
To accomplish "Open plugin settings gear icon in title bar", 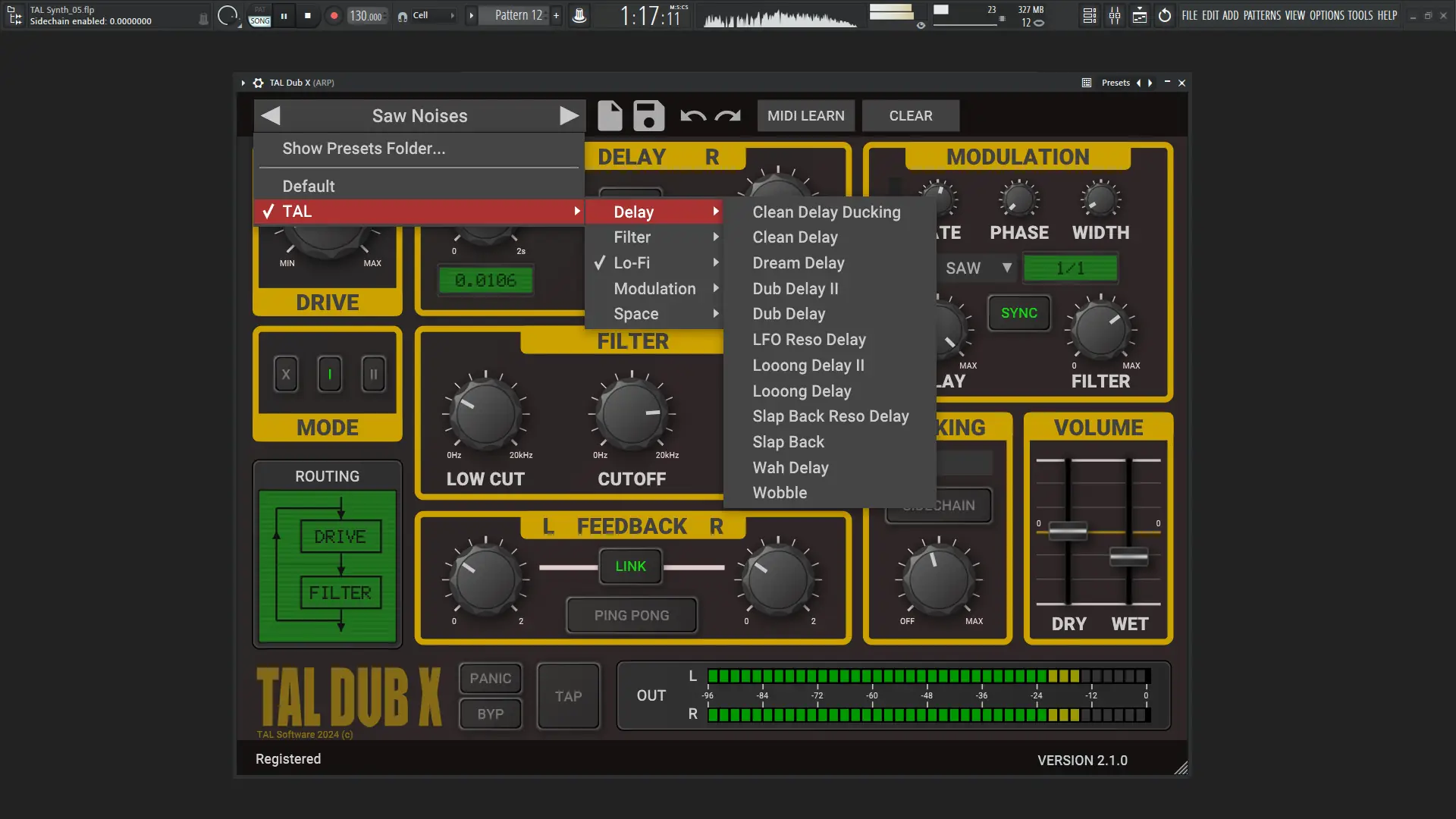I will 258,83.
